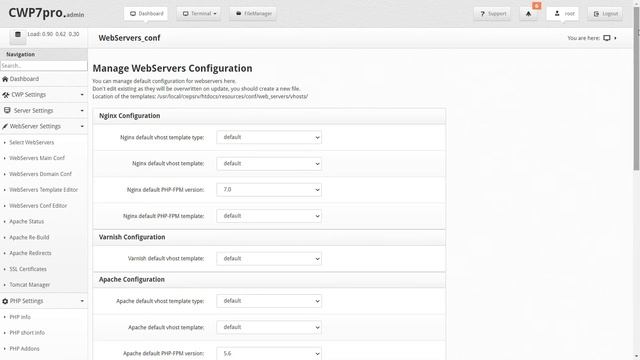Screen dimensions: 640x360
Task: Open Tomcat Manager page
Action: point(29,285)
